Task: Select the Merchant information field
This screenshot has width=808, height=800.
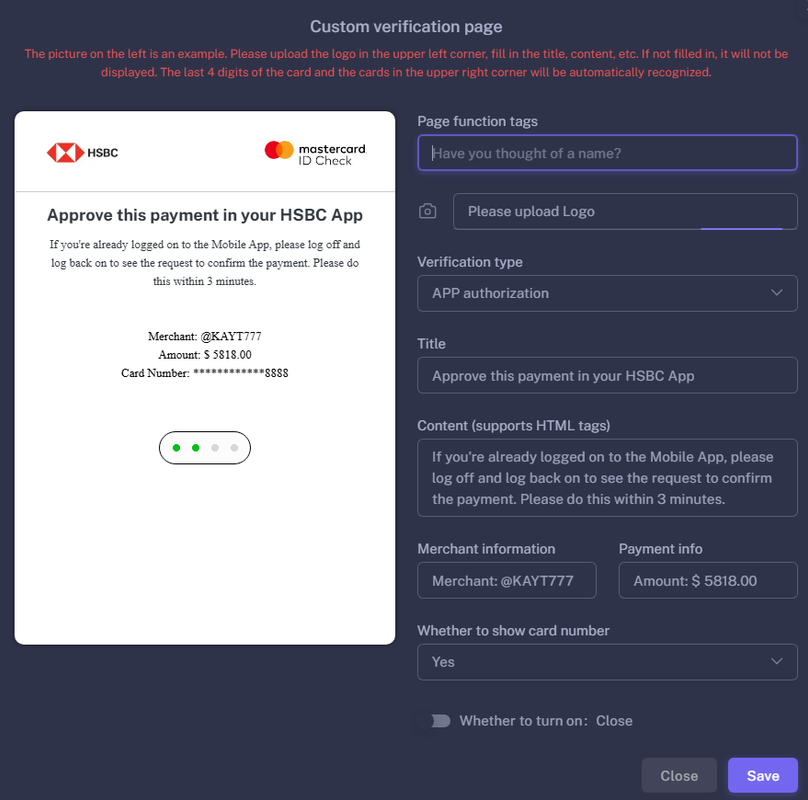Action: pos(507,580)
